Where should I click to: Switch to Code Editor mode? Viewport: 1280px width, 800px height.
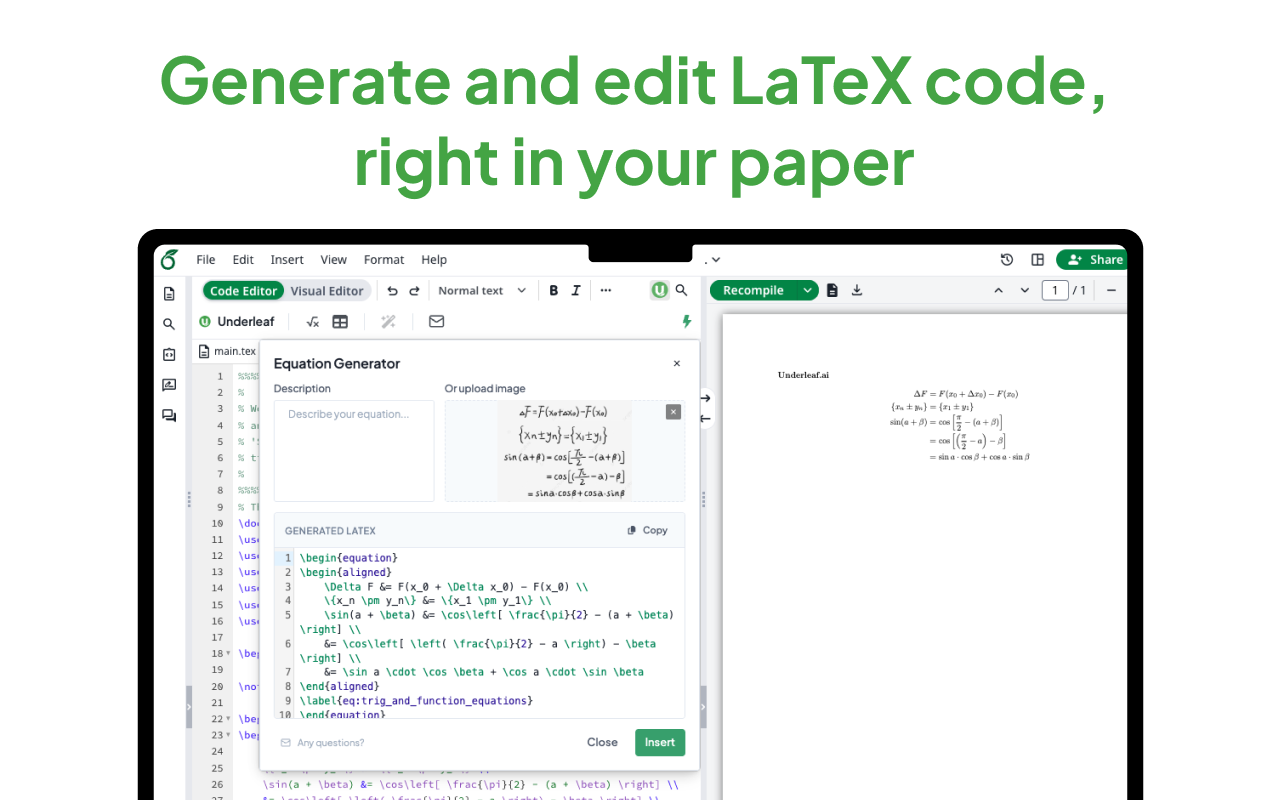244,291
